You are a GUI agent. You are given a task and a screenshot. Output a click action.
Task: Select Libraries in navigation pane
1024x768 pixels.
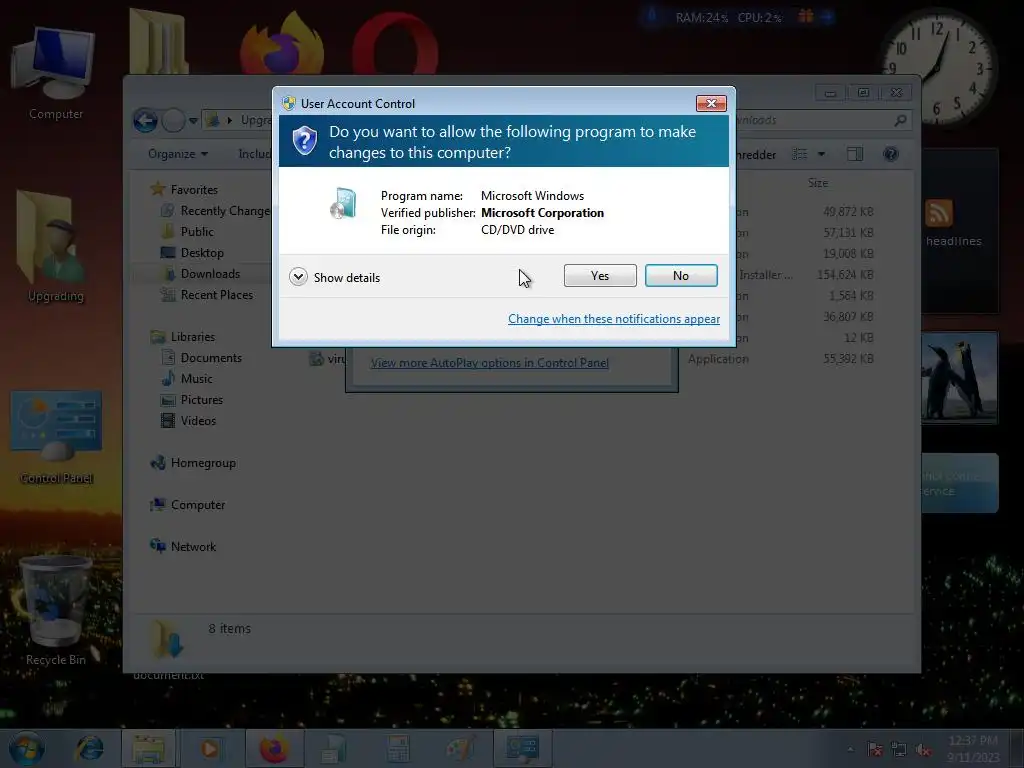[x=193, y=337]
